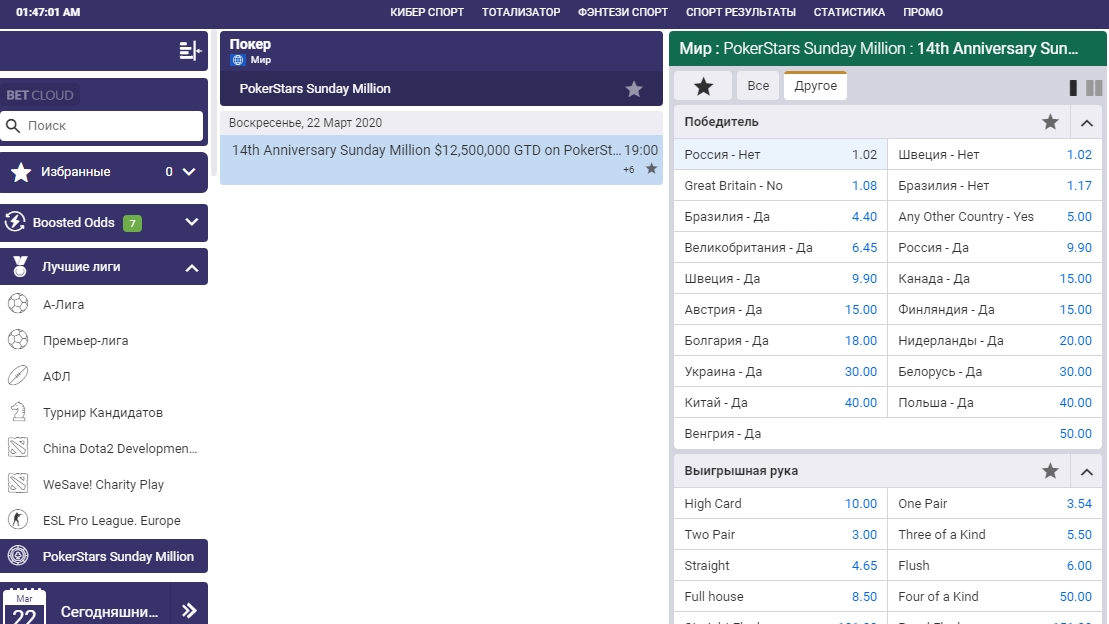Switch to two-column market layout
This screenshot has width=1109, height=624.
coord(1093,88)
